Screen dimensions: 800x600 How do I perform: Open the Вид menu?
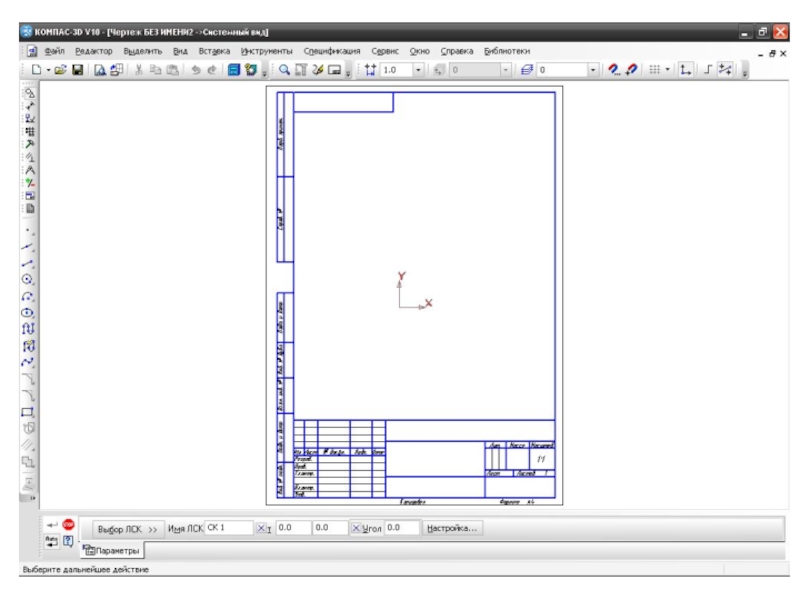coord(180,51)
